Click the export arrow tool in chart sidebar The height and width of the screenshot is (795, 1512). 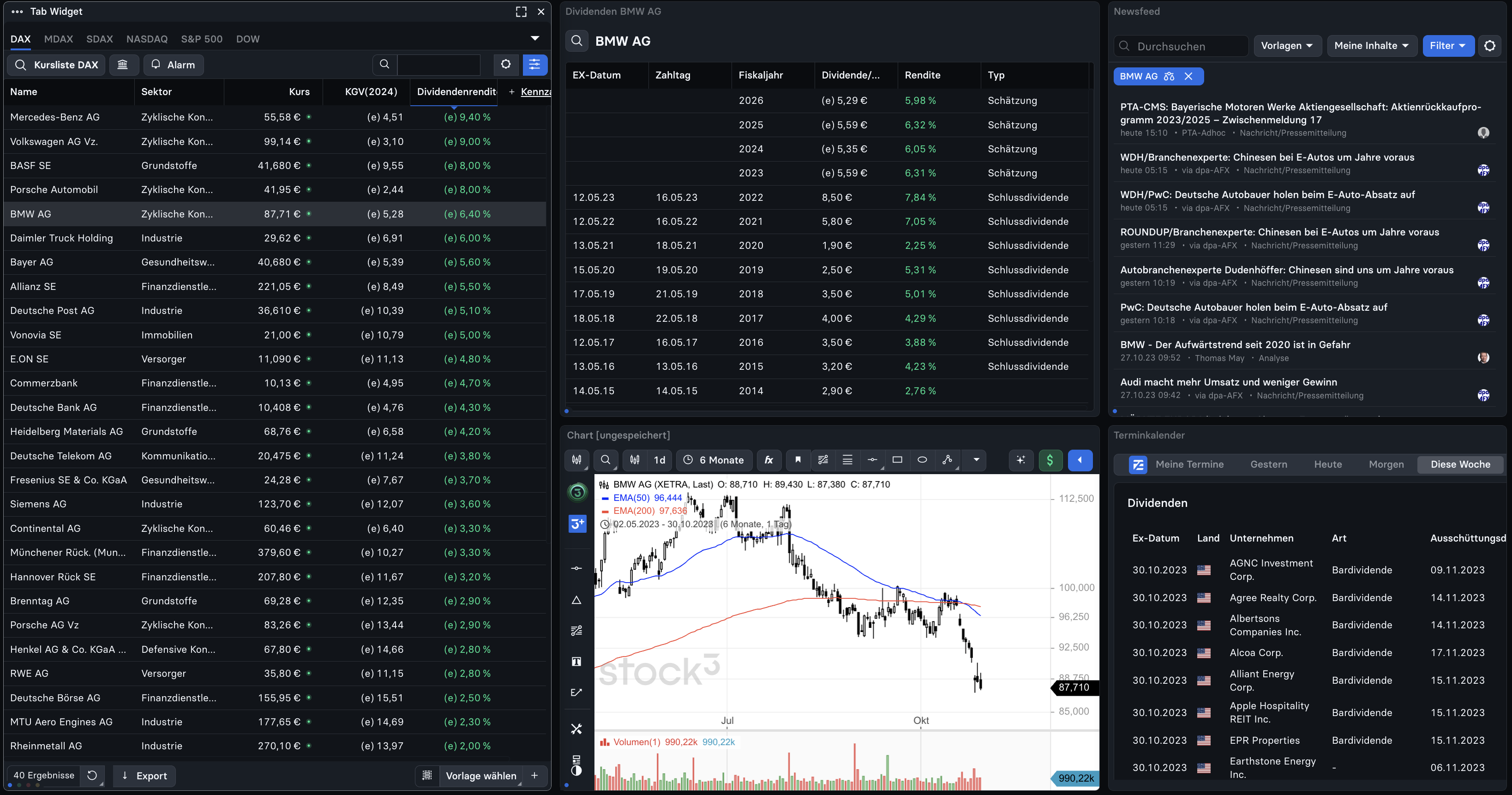click(x=576, y=692)
